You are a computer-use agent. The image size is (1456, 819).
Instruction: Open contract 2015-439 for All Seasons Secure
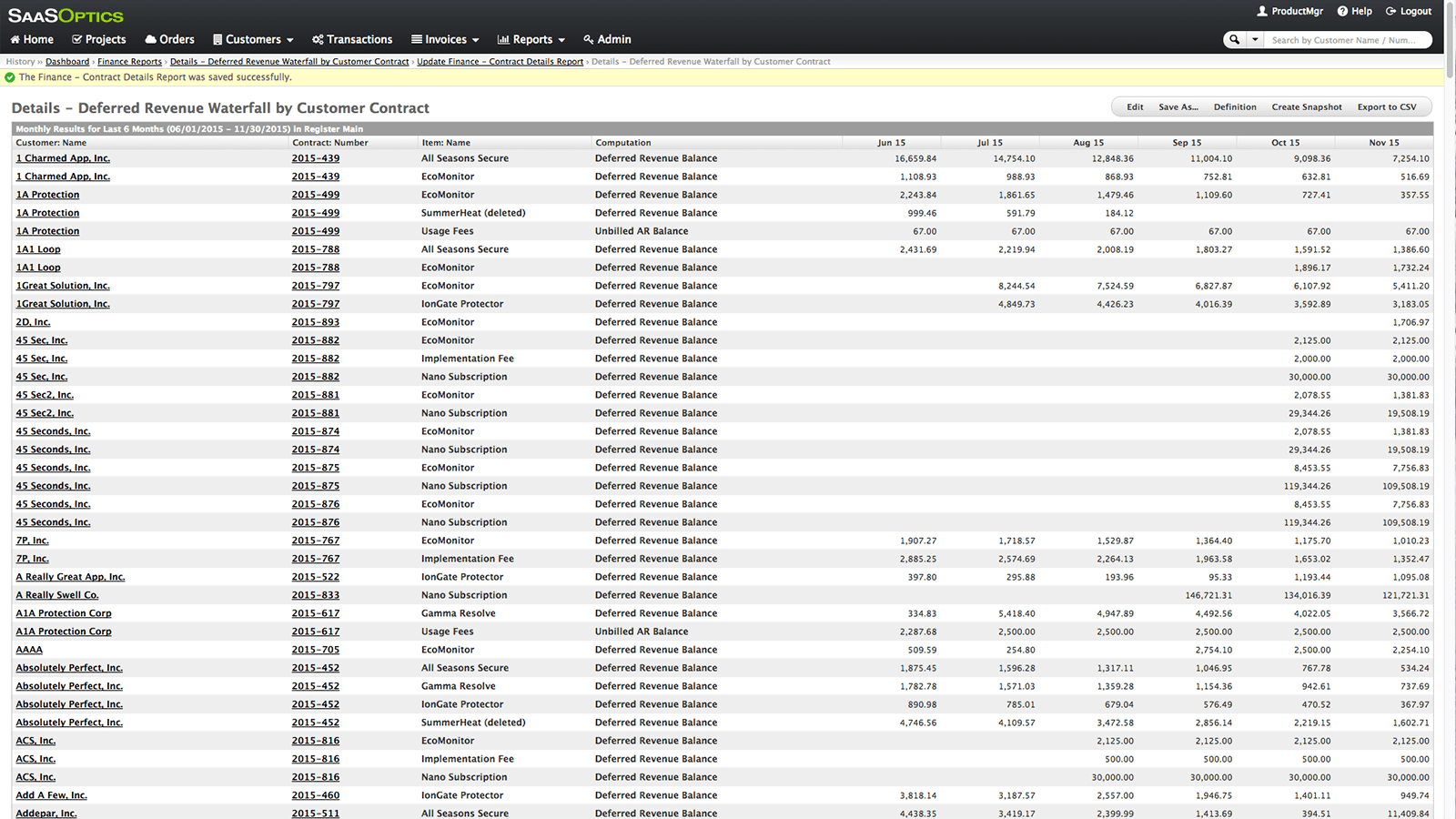tap(315, 158)
